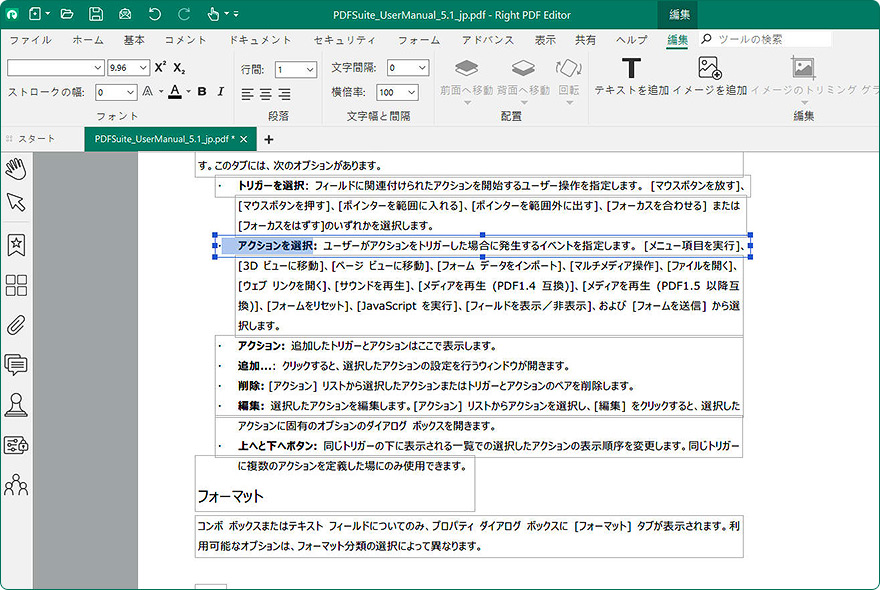Click the トリガーを選択 bold text
Screen dimensions: 880x590
click(x=271, y=185)
